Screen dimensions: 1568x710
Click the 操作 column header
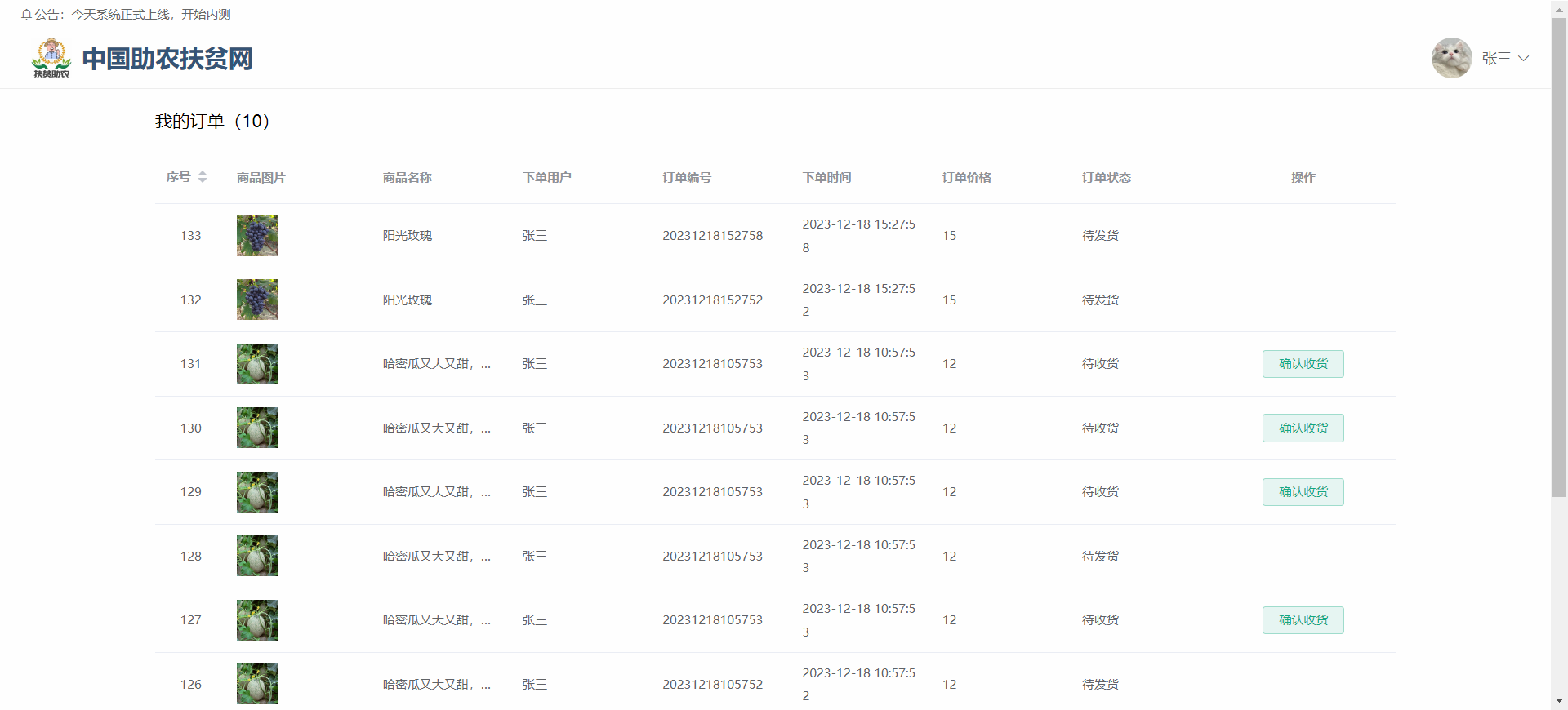tap(1303, 178)
